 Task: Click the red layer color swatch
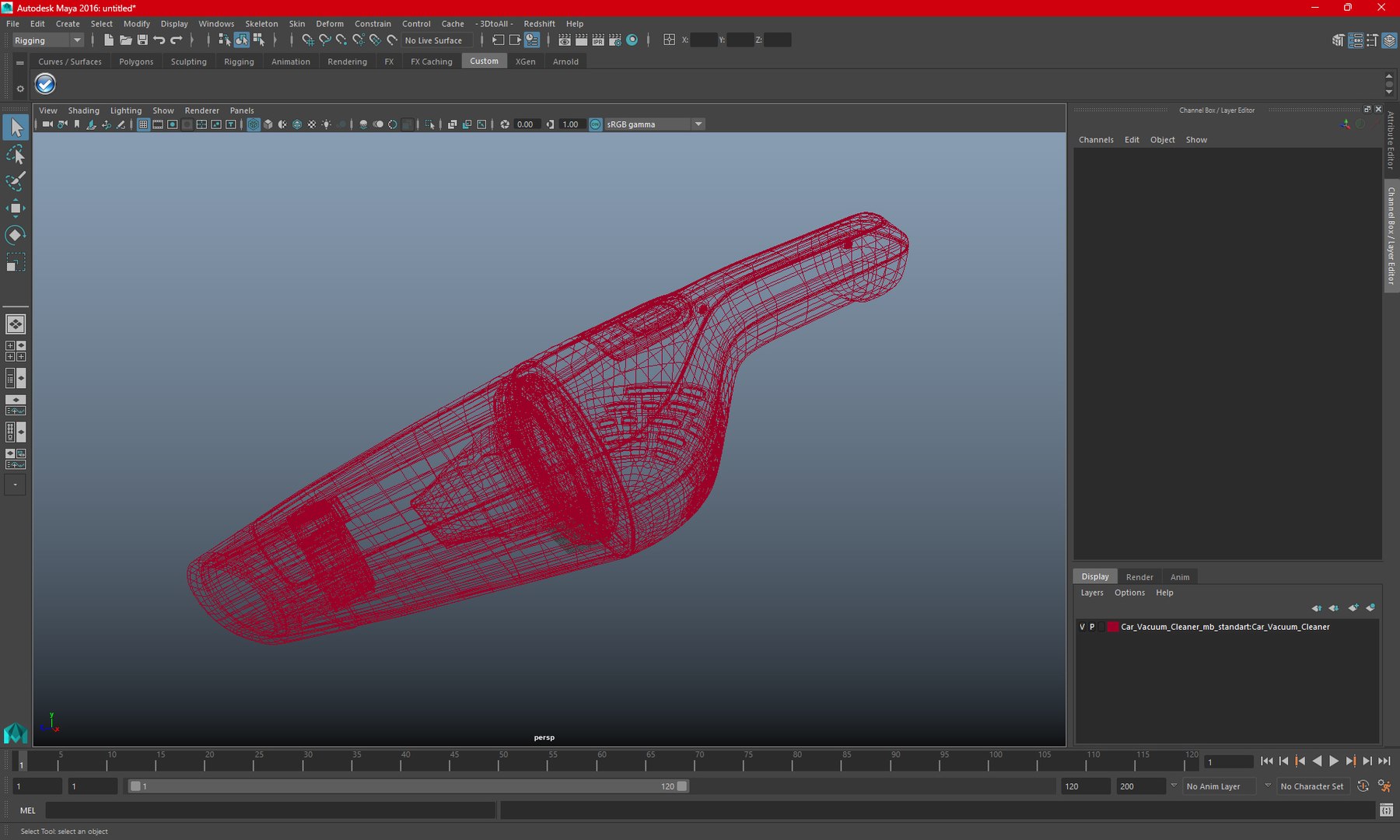[x=1113, y=627]
